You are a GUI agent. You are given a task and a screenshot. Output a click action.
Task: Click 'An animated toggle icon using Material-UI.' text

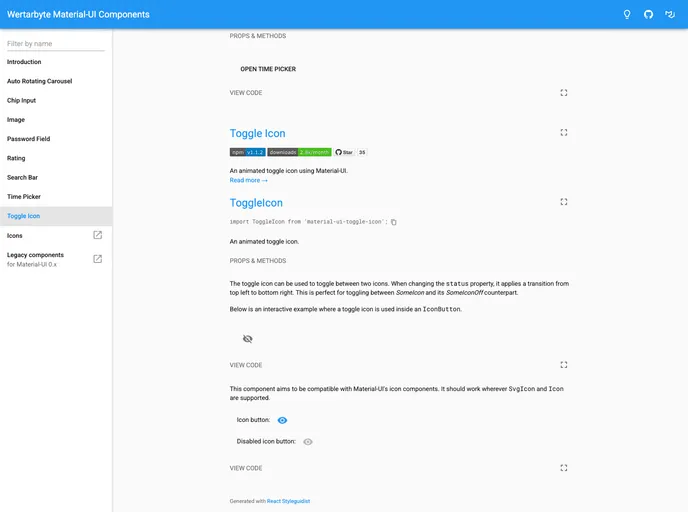[289, 171]
